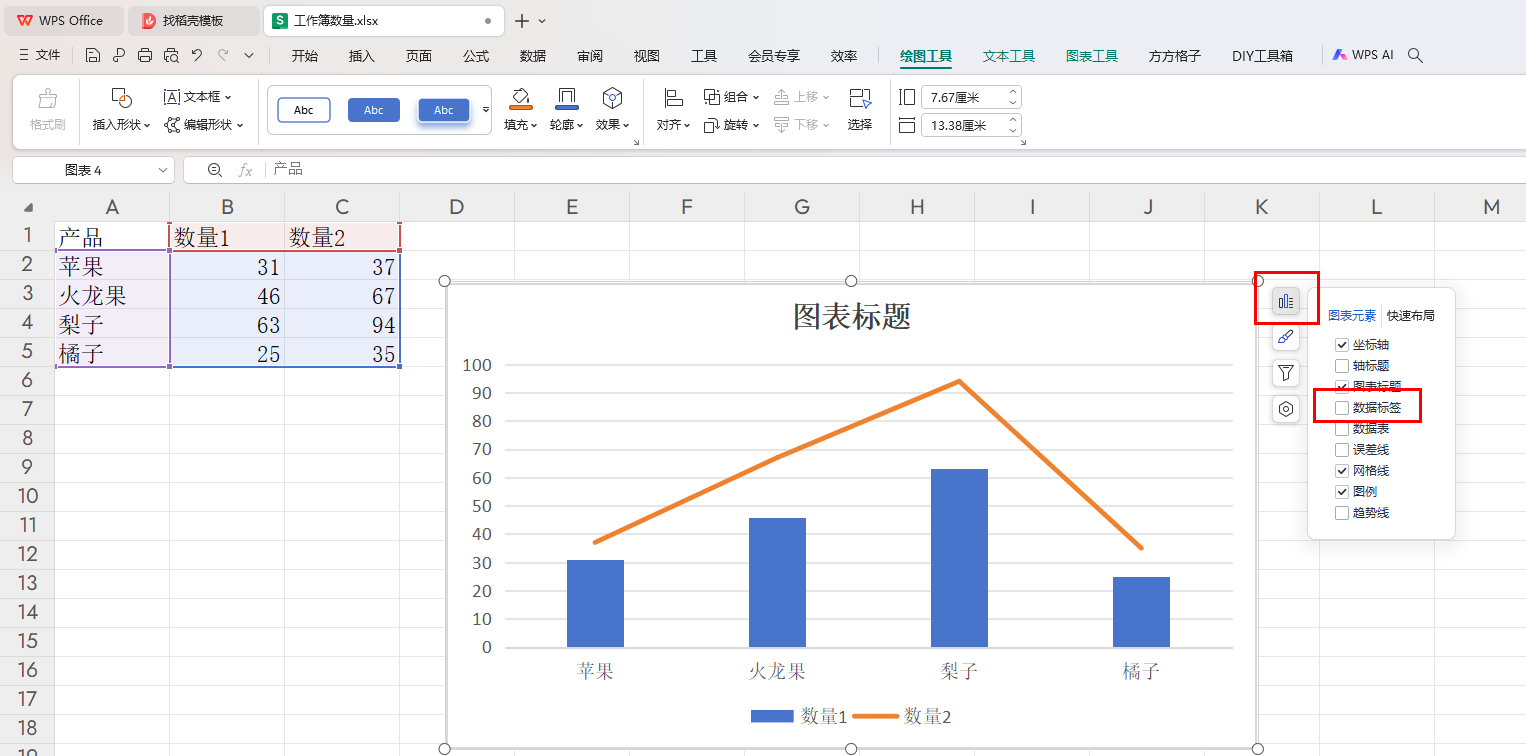Click the Undo arrow icon
Screen dimensions: 1526x756
point(197,55)
